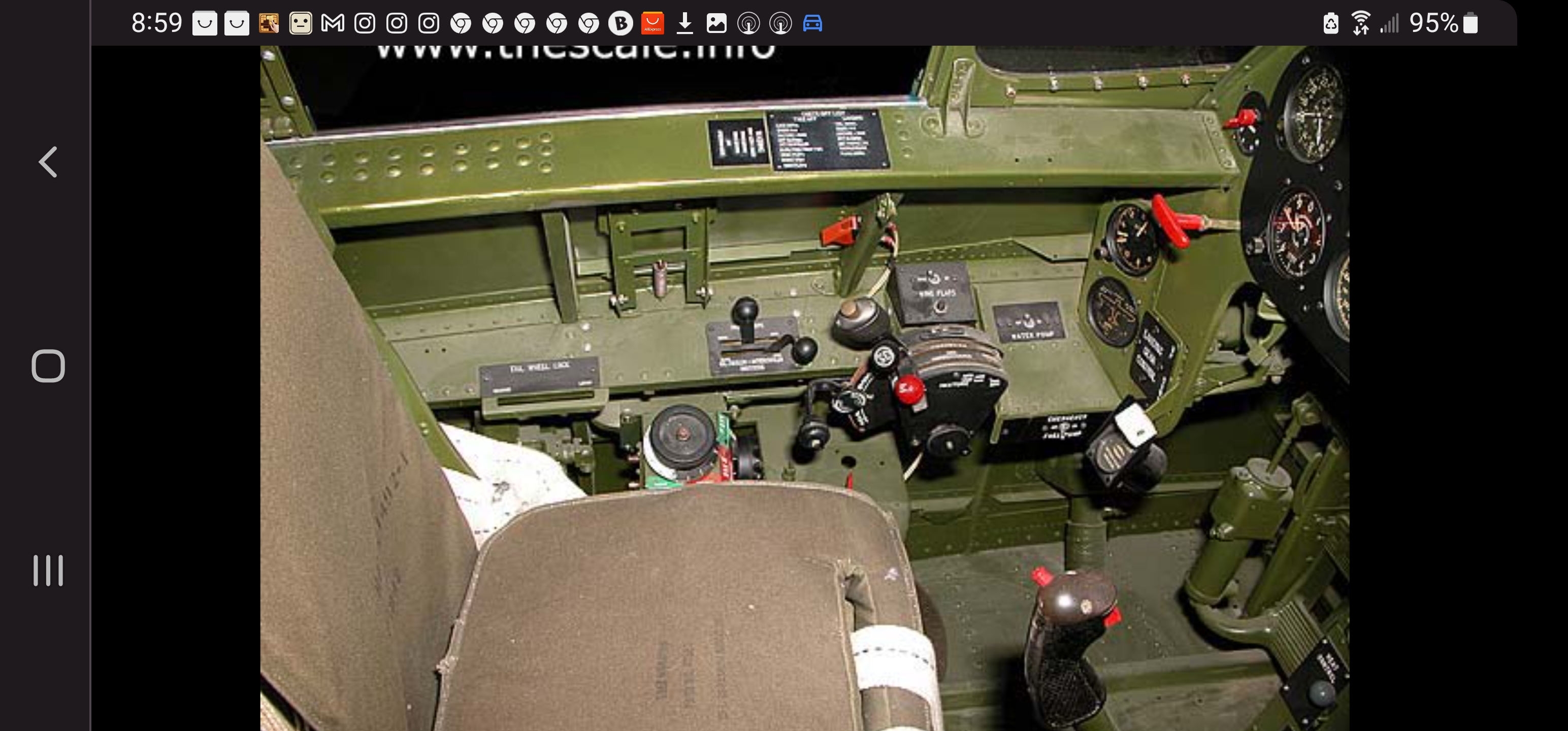Image resolution: width=1568 pixels, height=731 pixels.
Task: Tap the Wi-Fi data transfer indicator
Action: (1360, 24)
